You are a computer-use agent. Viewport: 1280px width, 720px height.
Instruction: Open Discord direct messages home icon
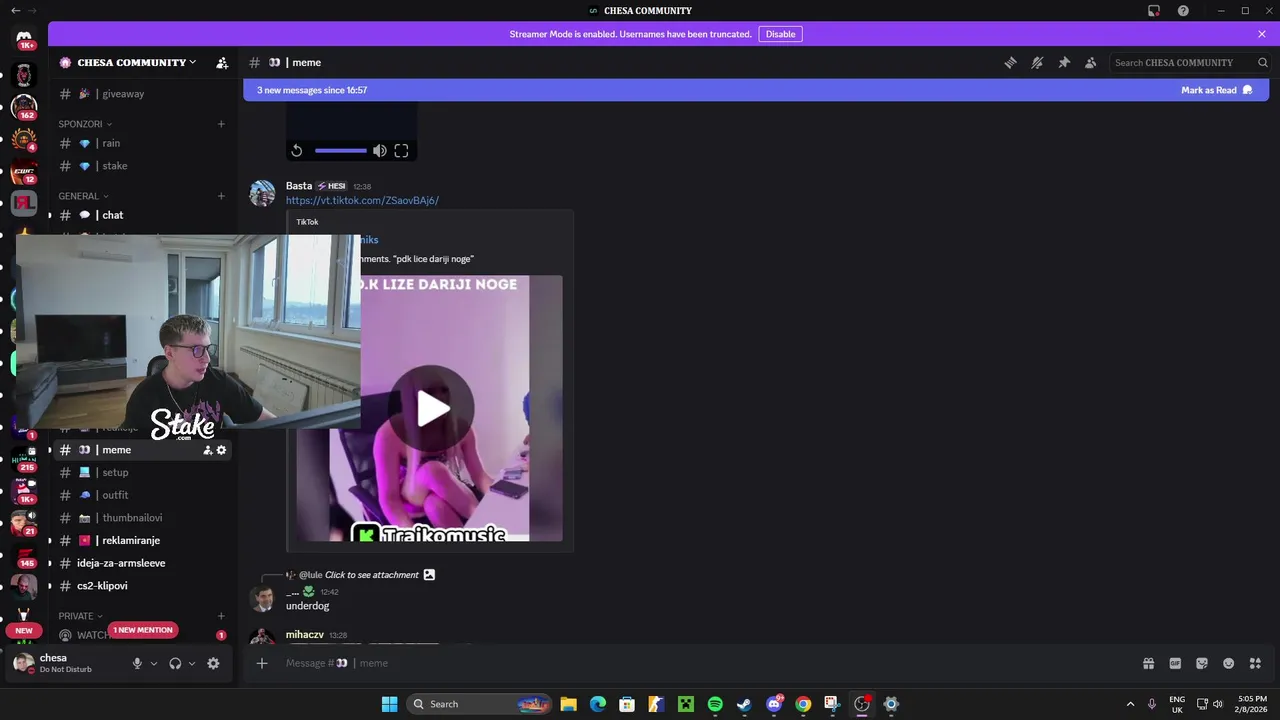[x=24, y=37]
